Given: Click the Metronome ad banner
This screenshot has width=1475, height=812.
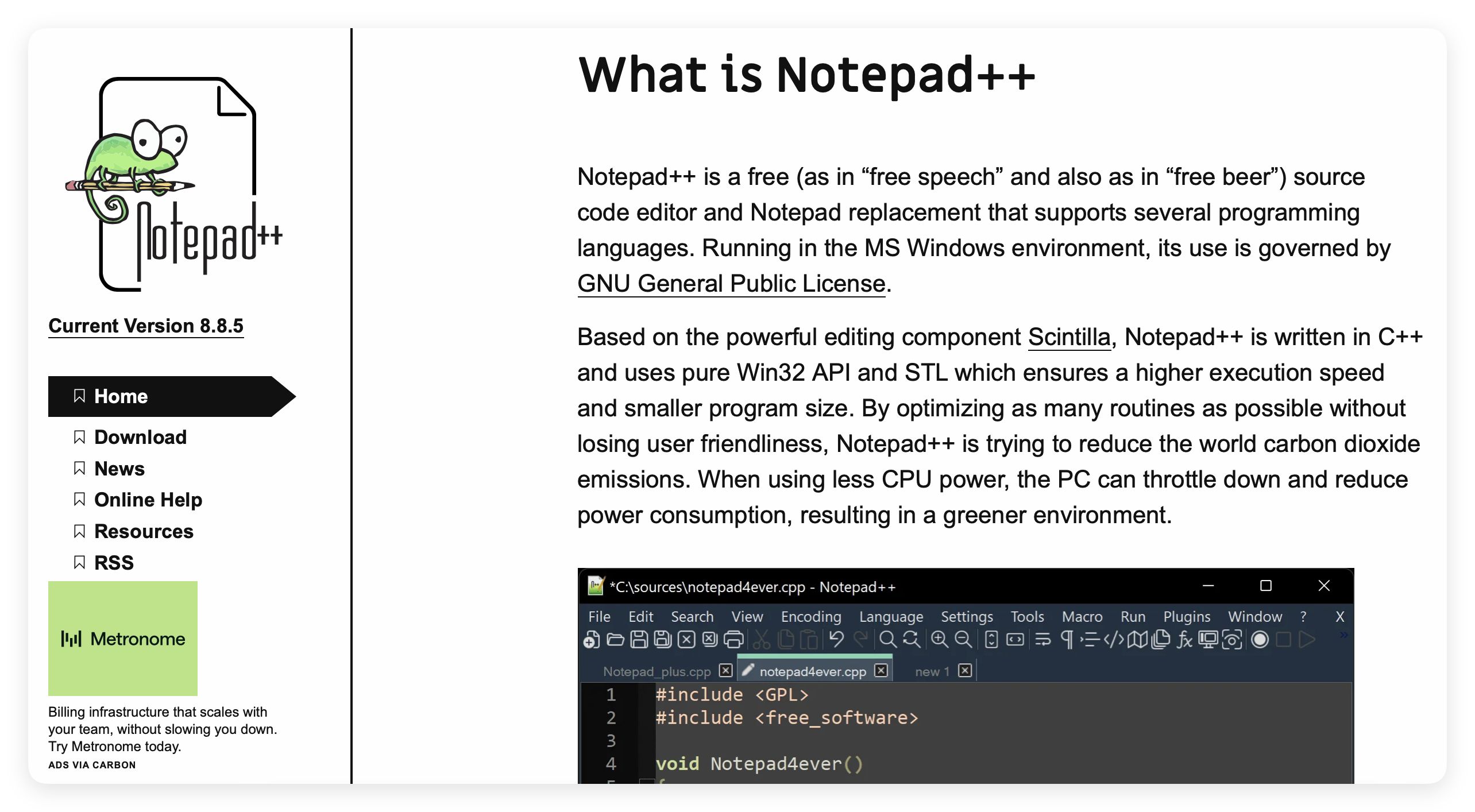Looking at the screenshot, I should 123,639.
